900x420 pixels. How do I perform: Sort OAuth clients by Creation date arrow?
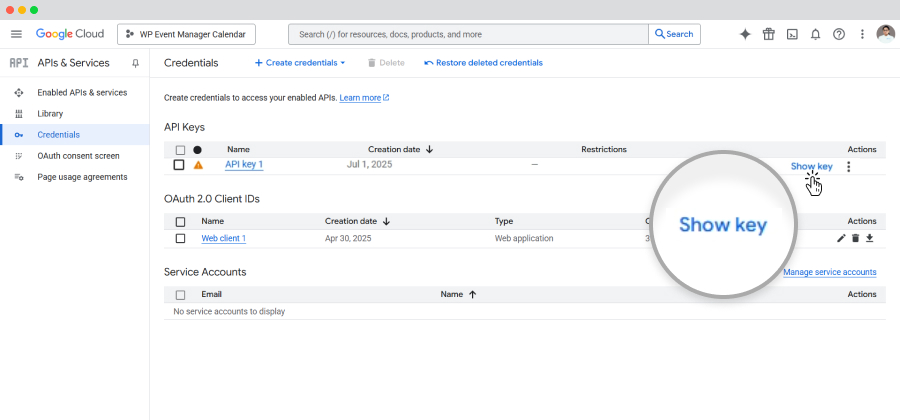386,221
